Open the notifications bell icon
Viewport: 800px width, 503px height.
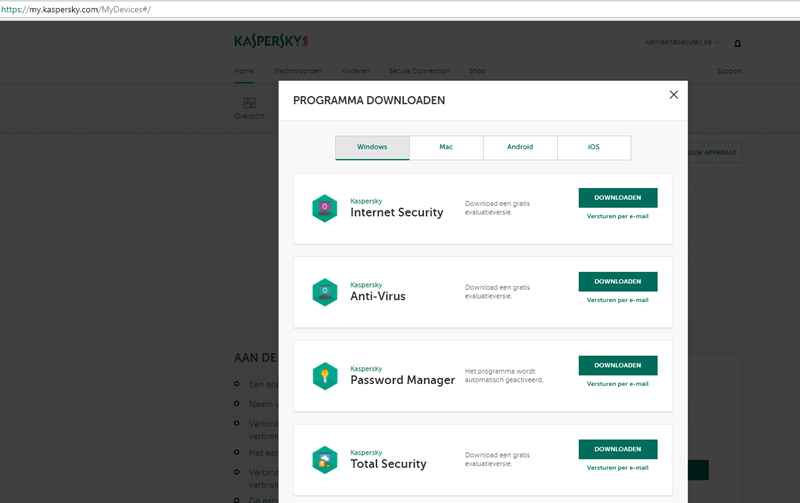point(738,43)
